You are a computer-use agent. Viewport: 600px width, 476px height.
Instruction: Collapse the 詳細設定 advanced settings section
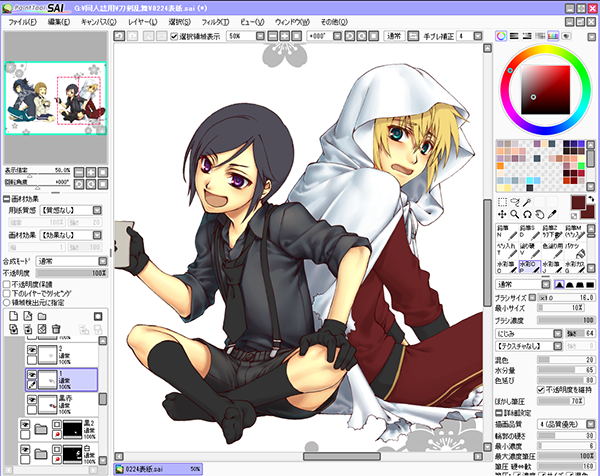[499, 413]
